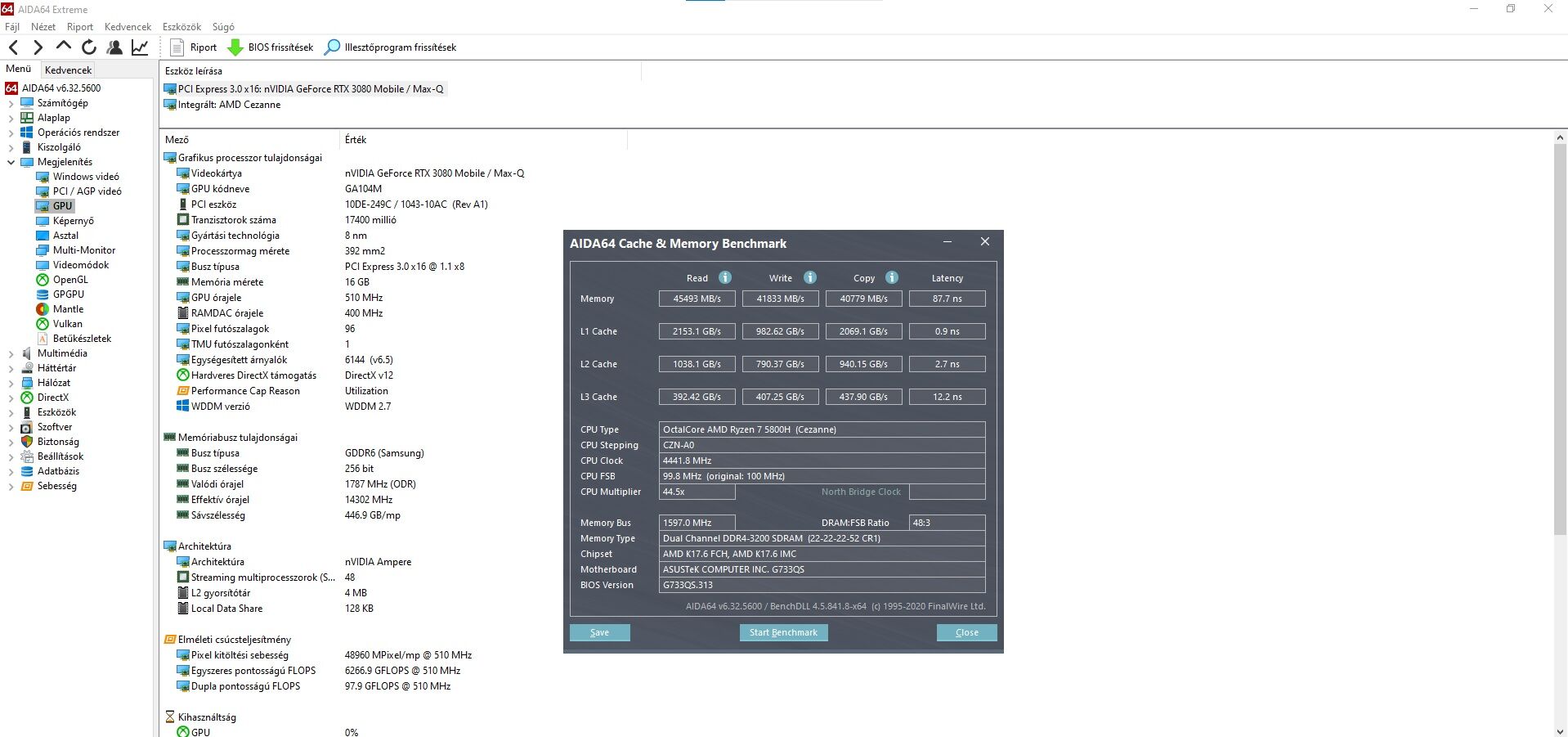Image resolution: width=1568 pixels, height=737 pixels.
Task: Open the Eszközök menu
Action: (x=181, y=27)
